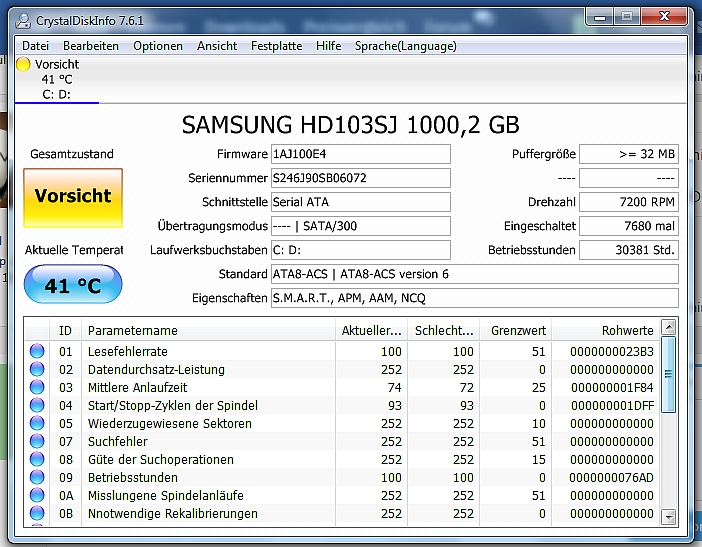Viewport: 702px width, 547px height.
Task: Select the Start/Stopp-Zyklen der Spindel row
Action: [342, 405]
